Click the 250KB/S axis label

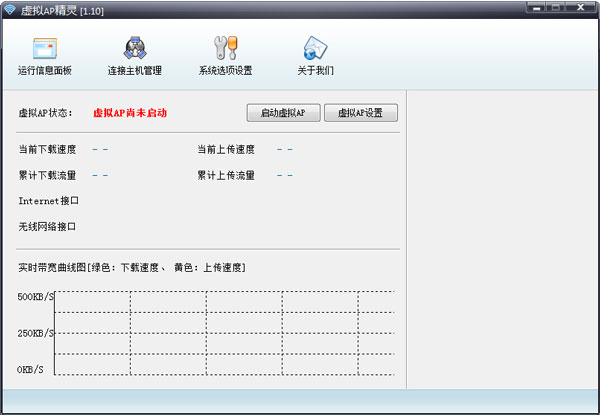coord(36,333)
